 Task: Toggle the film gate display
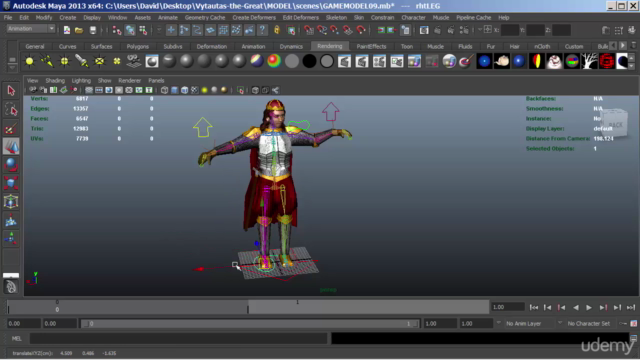pyautogui.click(x=99, y=90)
